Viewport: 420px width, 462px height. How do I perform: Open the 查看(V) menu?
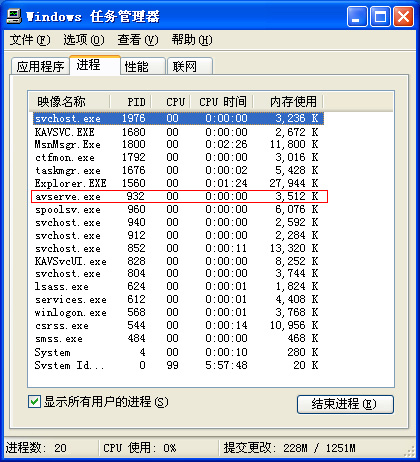point(138,40)
